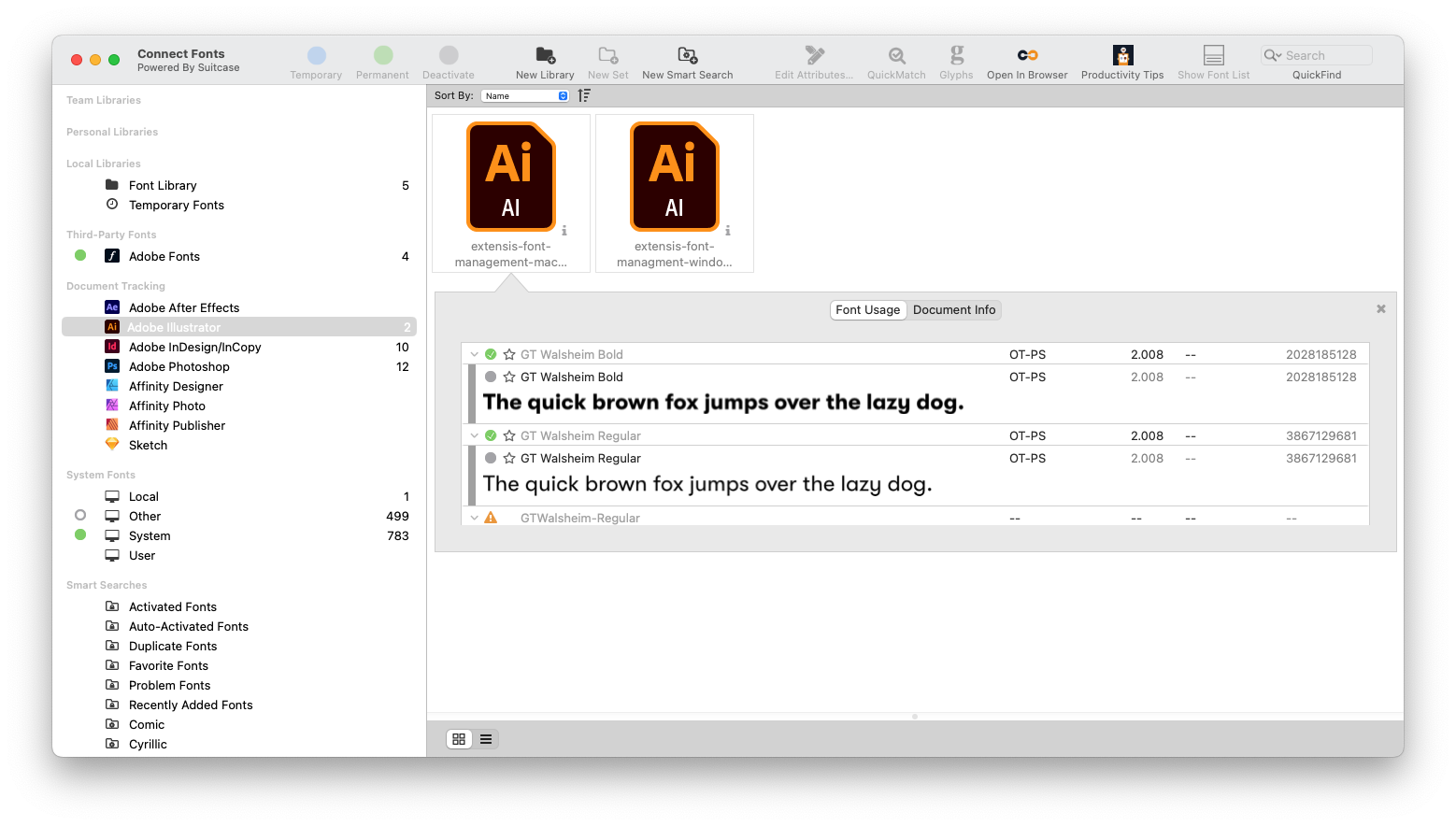Image resolution: width=1456 pixels, height=826 pixels.
Task: Launch QuickMatch from the toolbar
Action: coord(896,56)
